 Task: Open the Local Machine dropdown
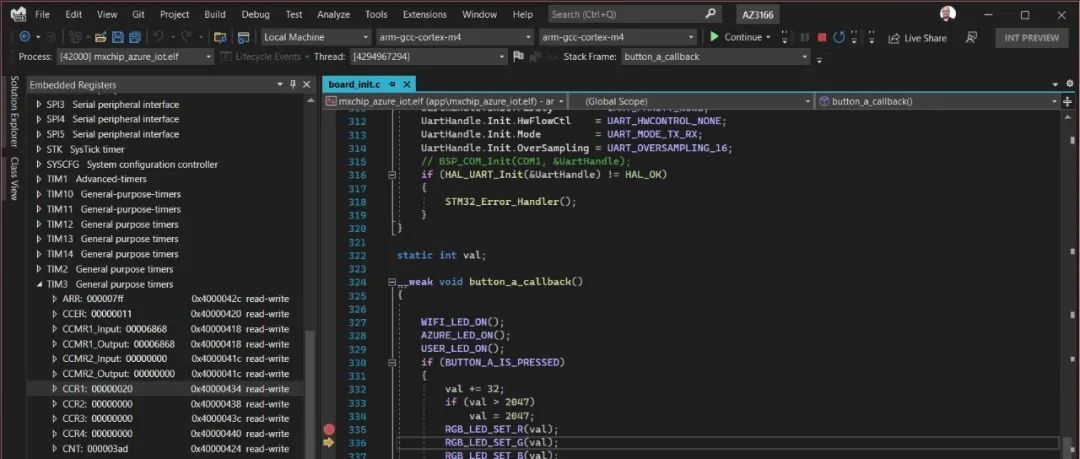coord(316,37)
